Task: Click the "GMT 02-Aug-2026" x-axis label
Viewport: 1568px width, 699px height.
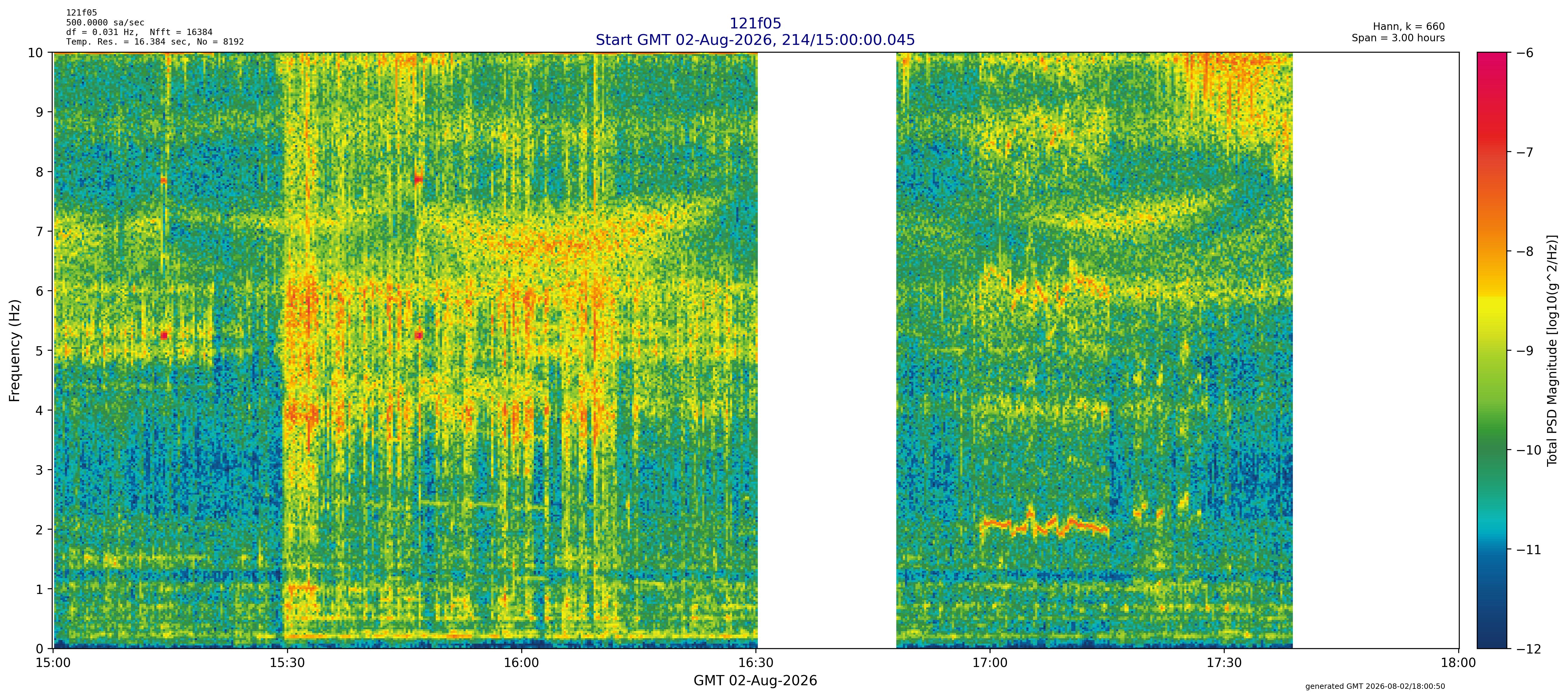Action: [755, 681]
